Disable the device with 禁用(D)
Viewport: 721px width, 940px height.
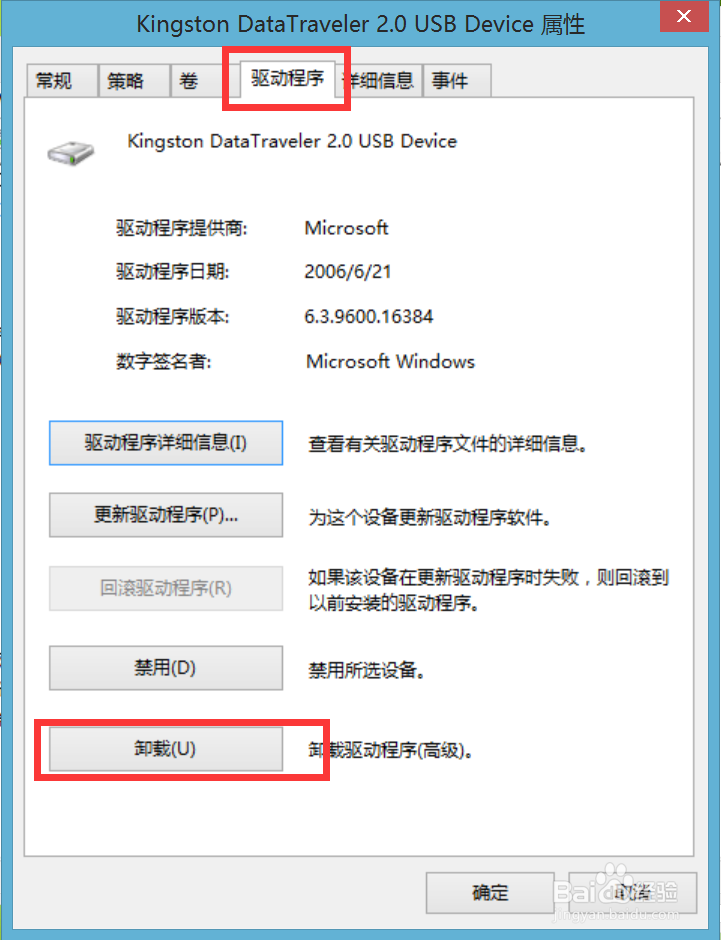[165, 668]
